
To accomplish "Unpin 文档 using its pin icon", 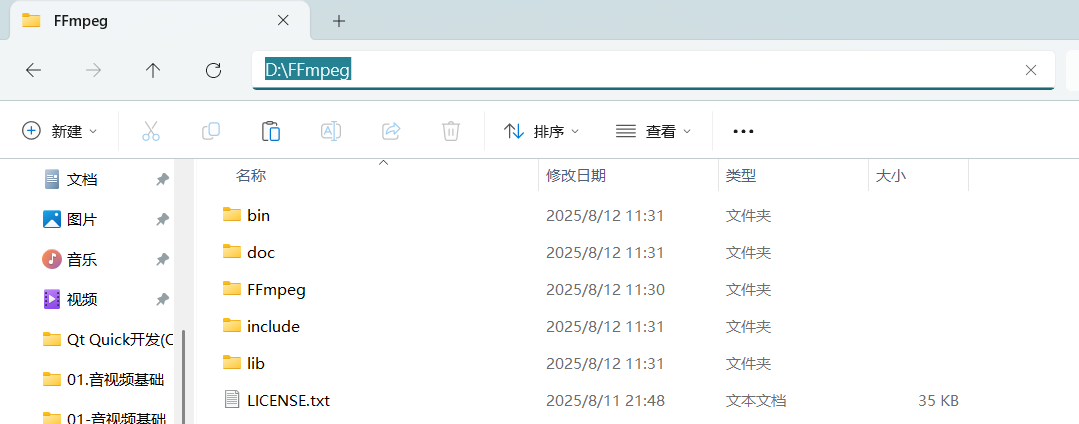I will click(162, 180).
